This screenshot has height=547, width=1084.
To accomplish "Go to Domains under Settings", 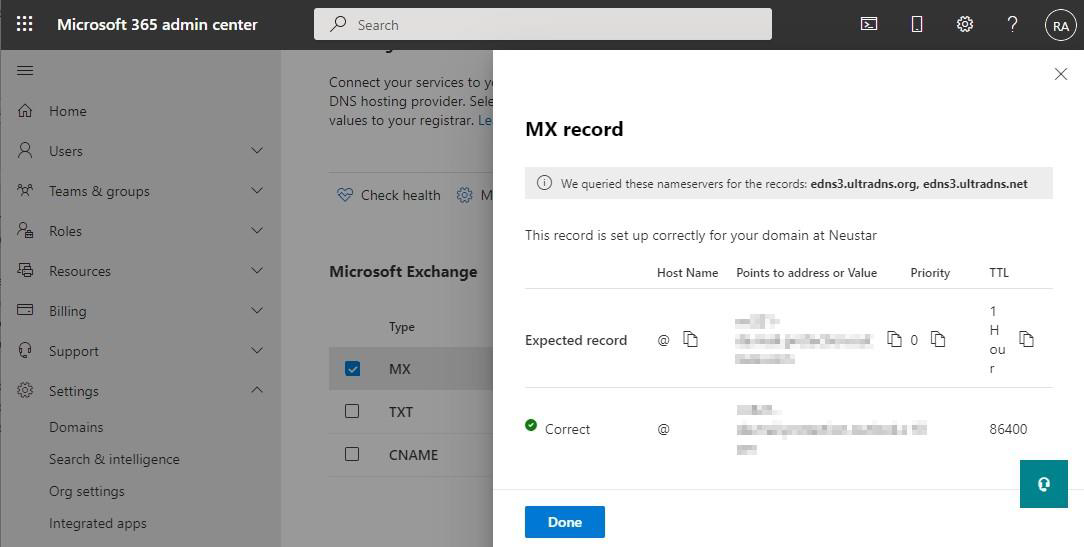I will (x=76, y=427).
